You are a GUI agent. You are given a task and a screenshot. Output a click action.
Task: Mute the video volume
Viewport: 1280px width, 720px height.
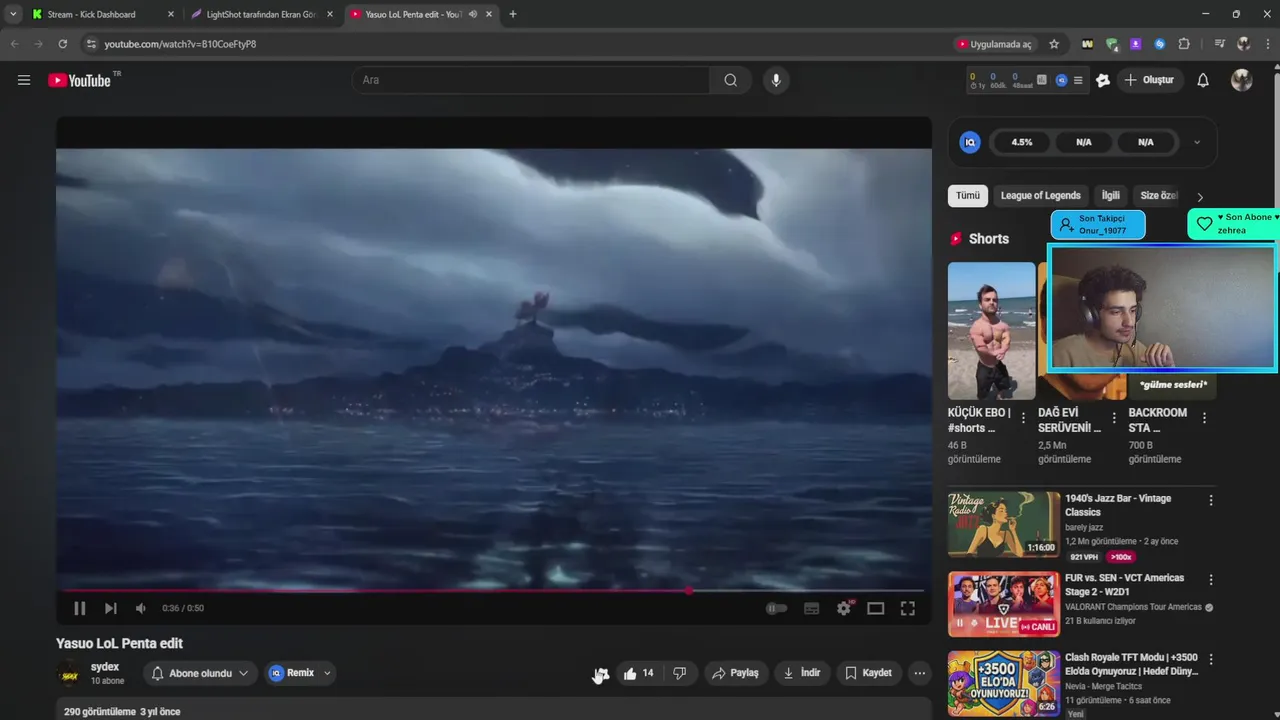coord(141,608)
